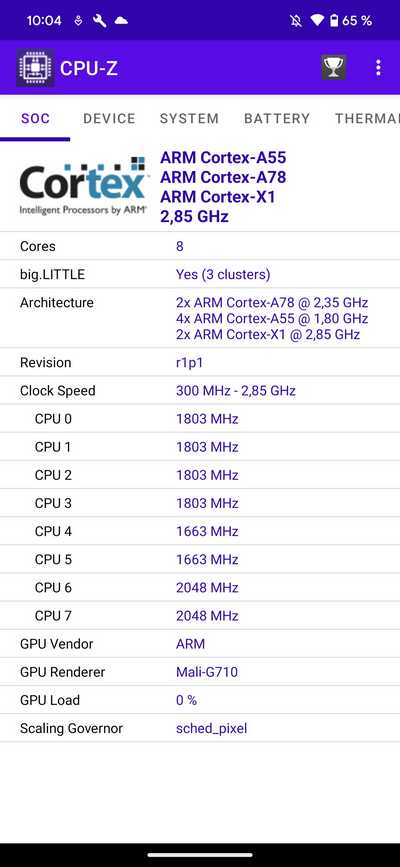Tap the wrench icon in status bar

[x=100, y=21]
